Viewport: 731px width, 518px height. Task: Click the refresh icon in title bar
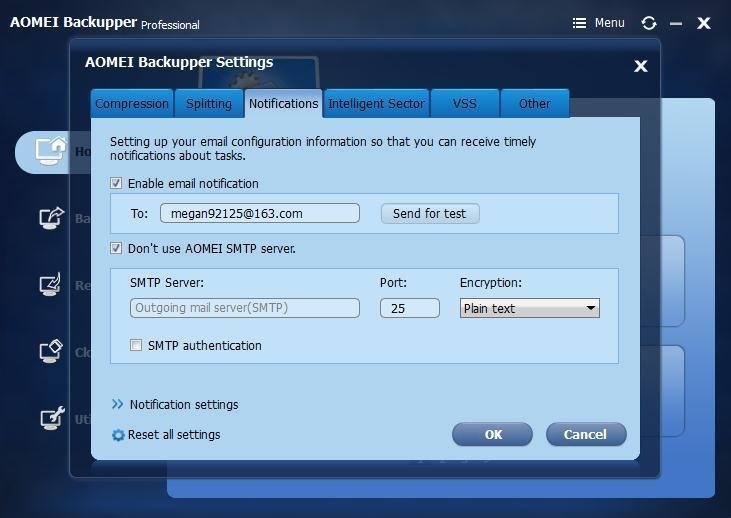(x=648, y=23)
